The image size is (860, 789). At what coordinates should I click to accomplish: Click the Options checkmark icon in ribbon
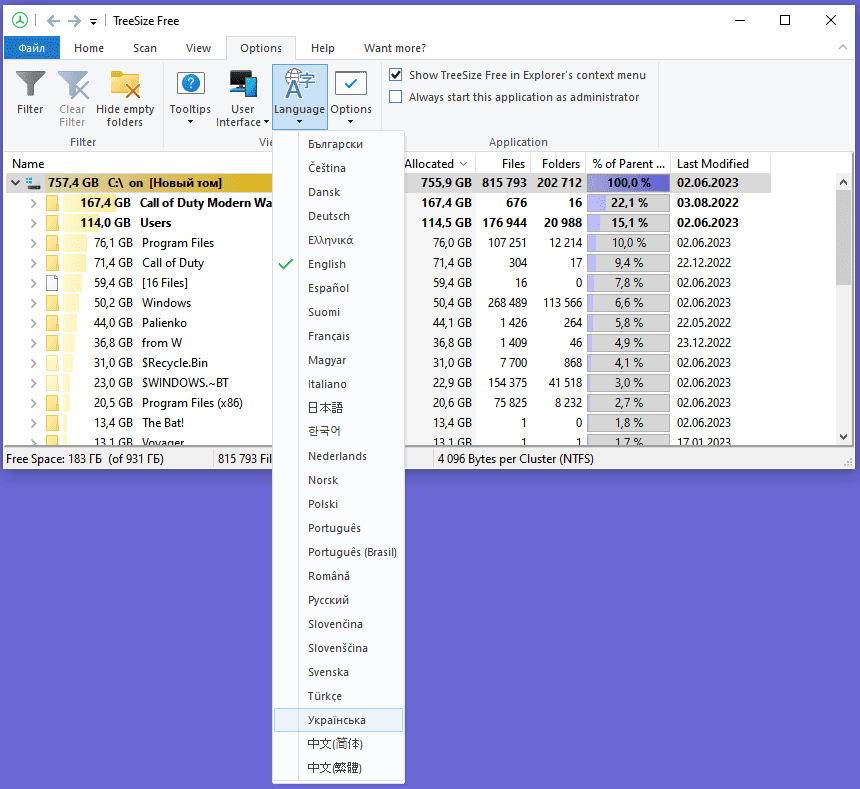(x=351, y=84)
